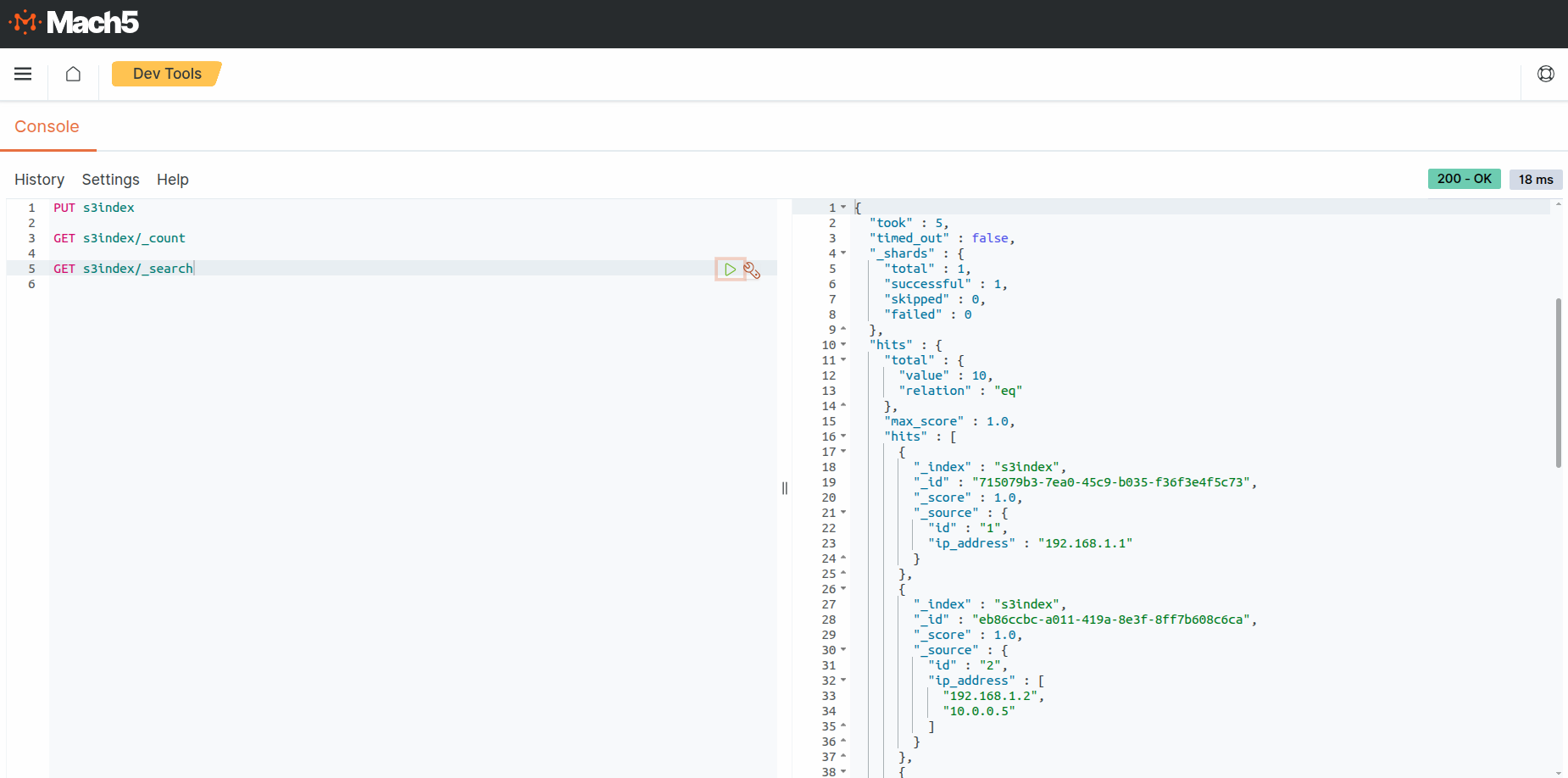Run the _search request with the play icon

pos(730,269)
